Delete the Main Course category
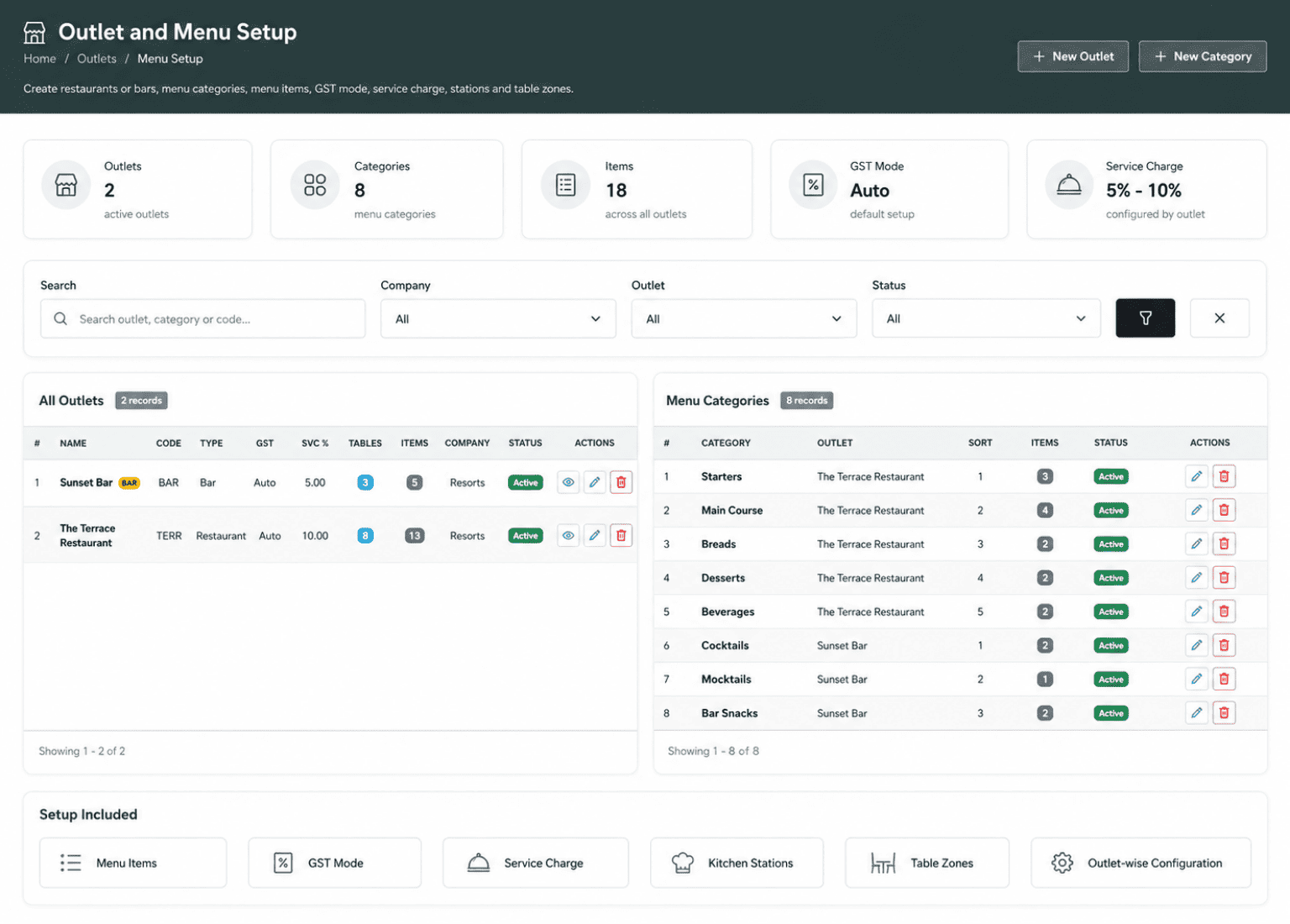Screen dimensions: 1290x924 [x=1224, y=510]
